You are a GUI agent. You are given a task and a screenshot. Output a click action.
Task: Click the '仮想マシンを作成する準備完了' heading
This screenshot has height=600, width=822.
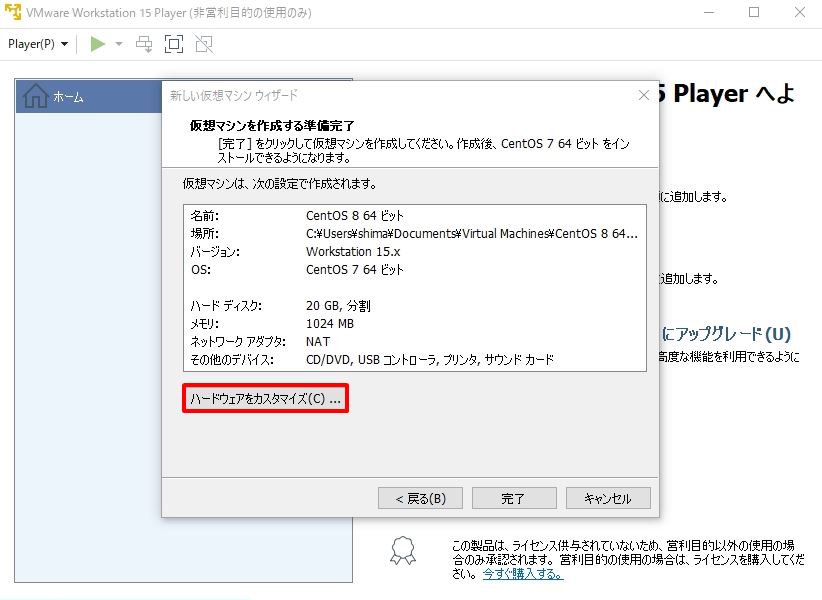pos(272,126)
